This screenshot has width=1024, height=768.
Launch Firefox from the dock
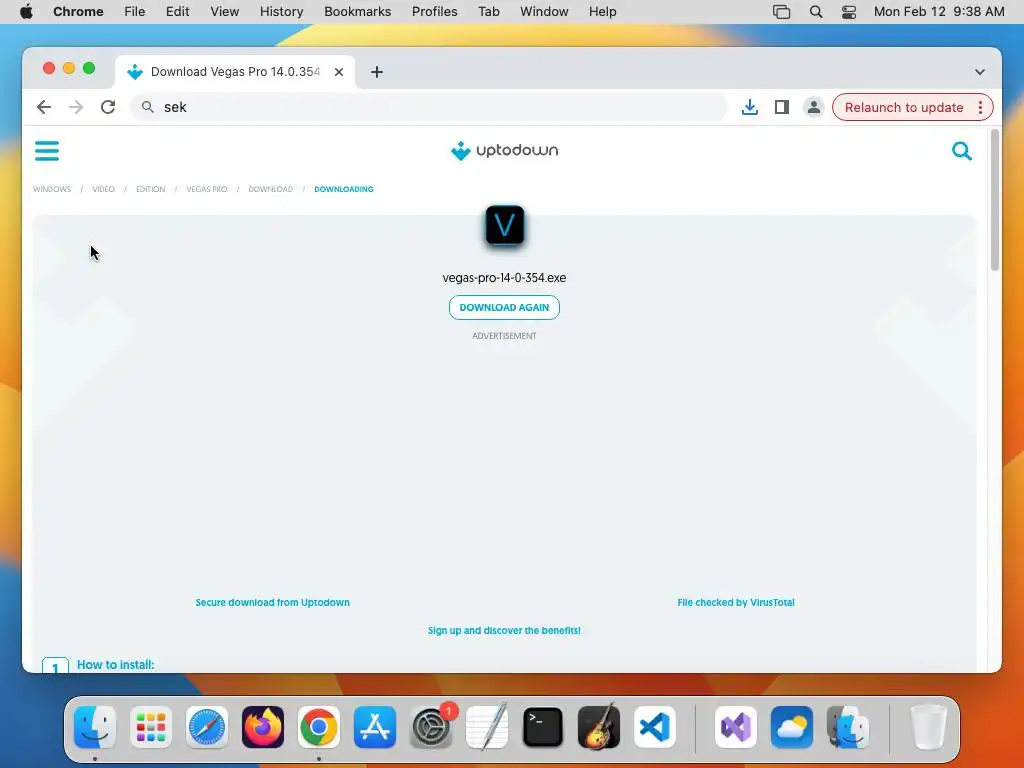coord(263,727)
